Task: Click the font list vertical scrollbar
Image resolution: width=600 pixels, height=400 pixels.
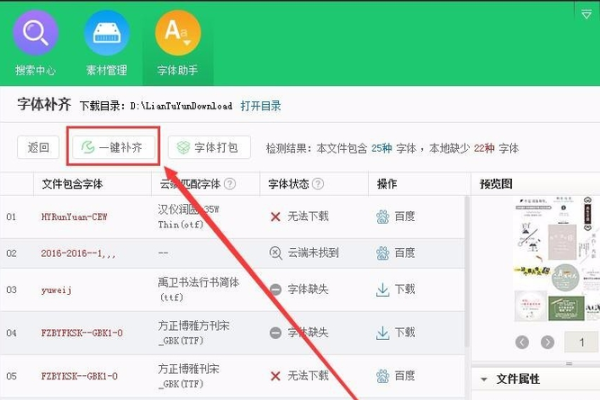Action: pyautogui.click(x=467, y=272)
